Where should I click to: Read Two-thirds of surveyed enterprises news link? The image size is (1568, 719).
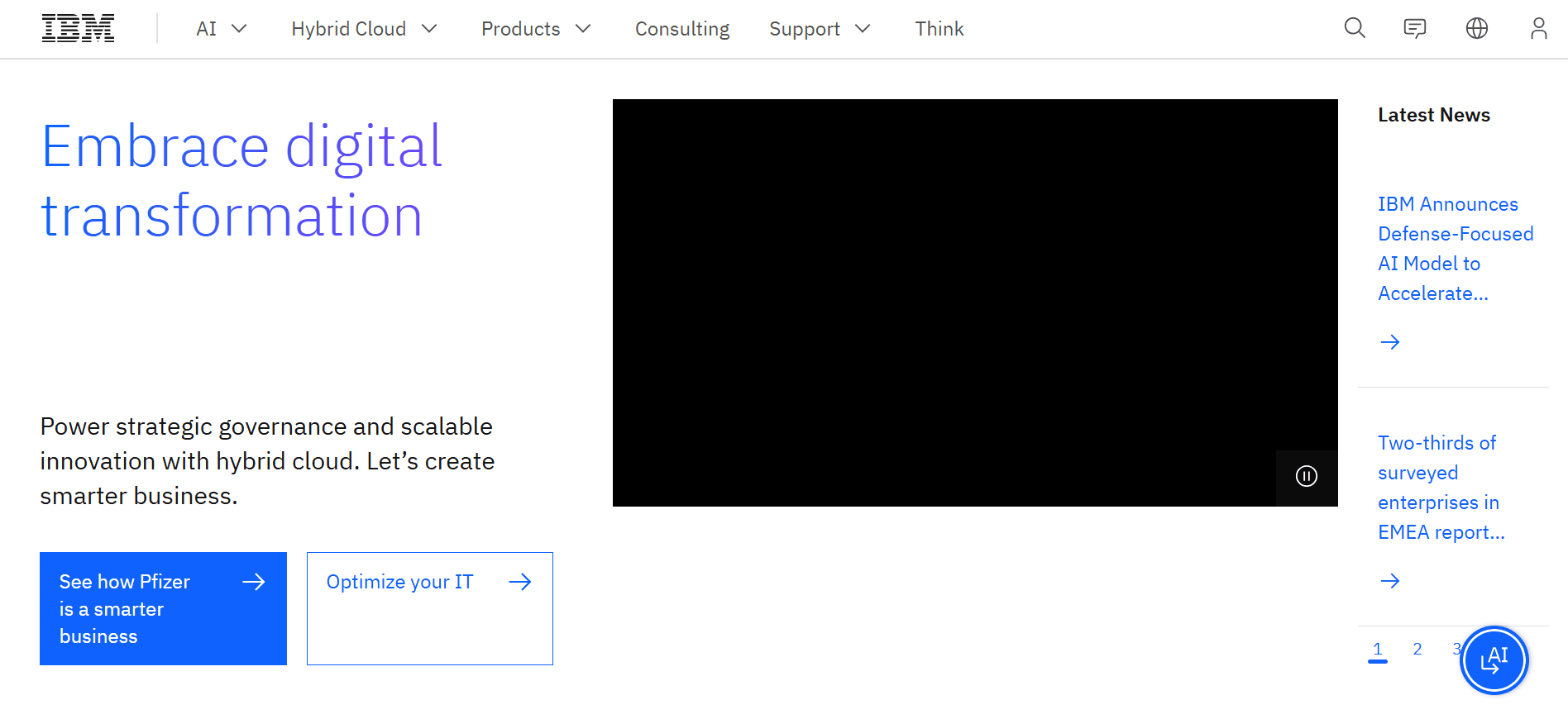(x=1441, y=488)
